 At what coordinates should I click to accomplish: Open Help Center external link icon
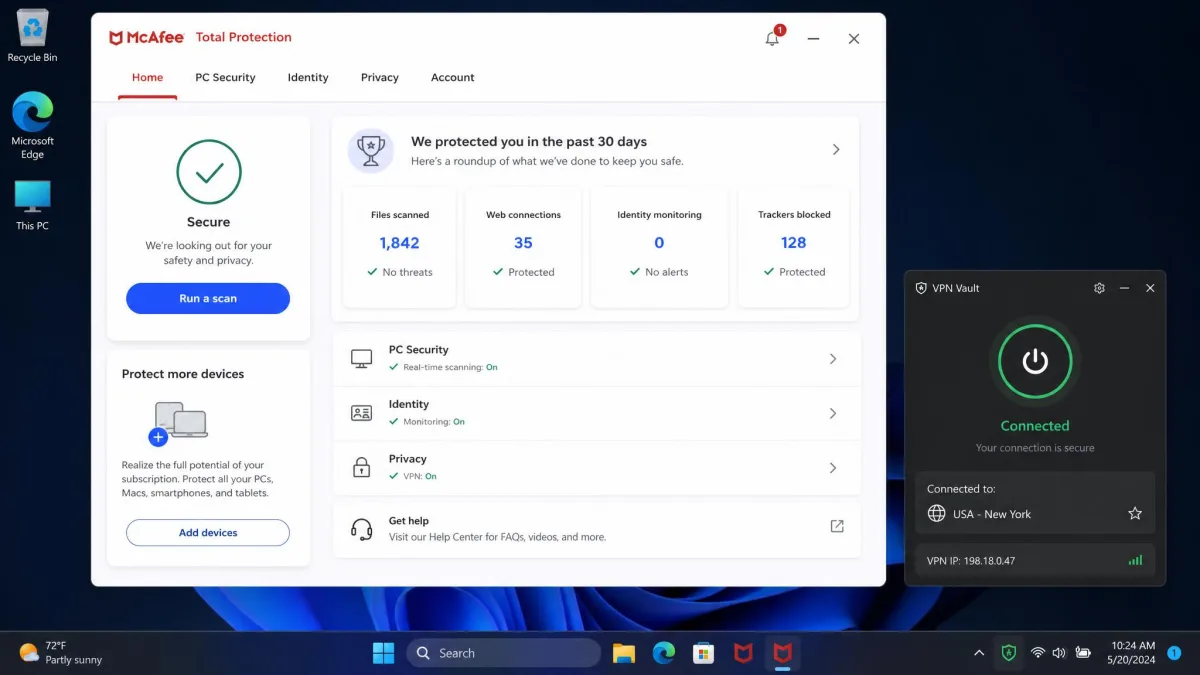pos(837,526)
